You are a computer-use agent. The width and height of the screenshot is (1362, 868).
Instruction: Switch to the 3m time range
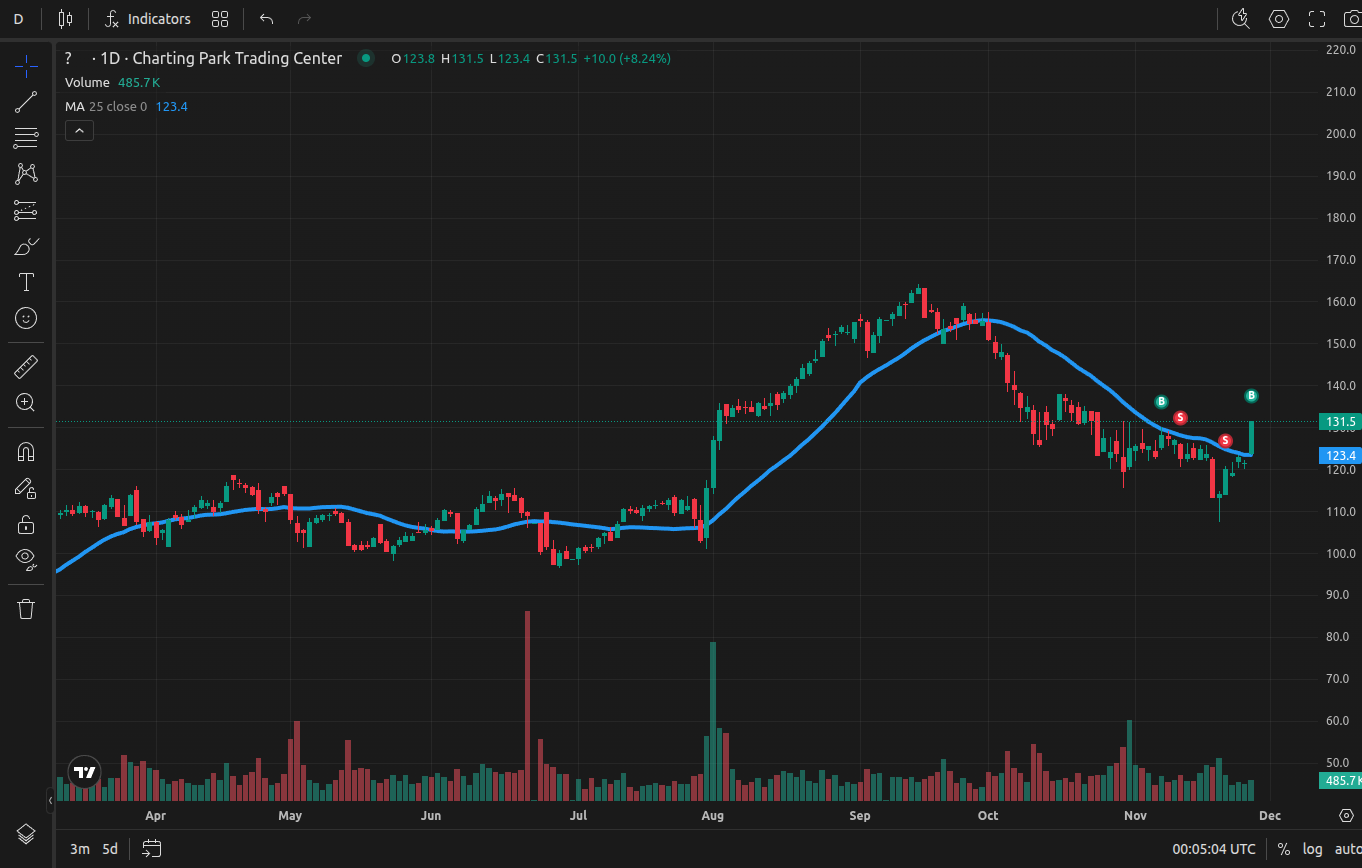79,849
